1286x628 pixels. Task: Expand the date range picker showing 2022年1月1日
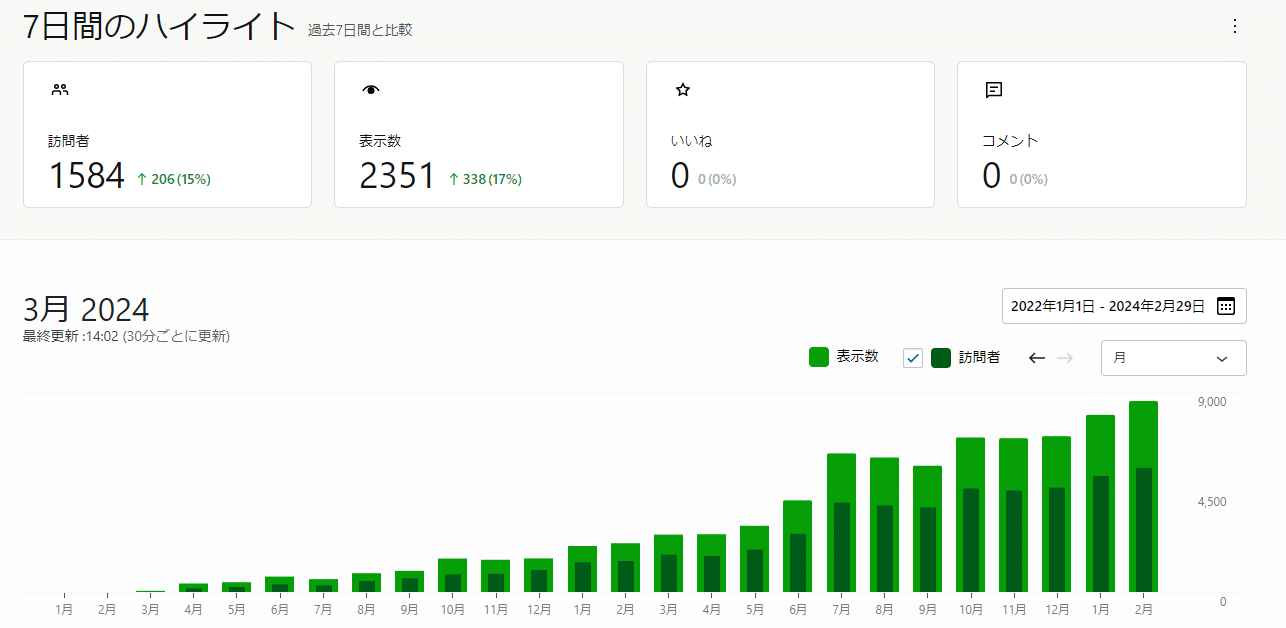tap(1112, 306)
